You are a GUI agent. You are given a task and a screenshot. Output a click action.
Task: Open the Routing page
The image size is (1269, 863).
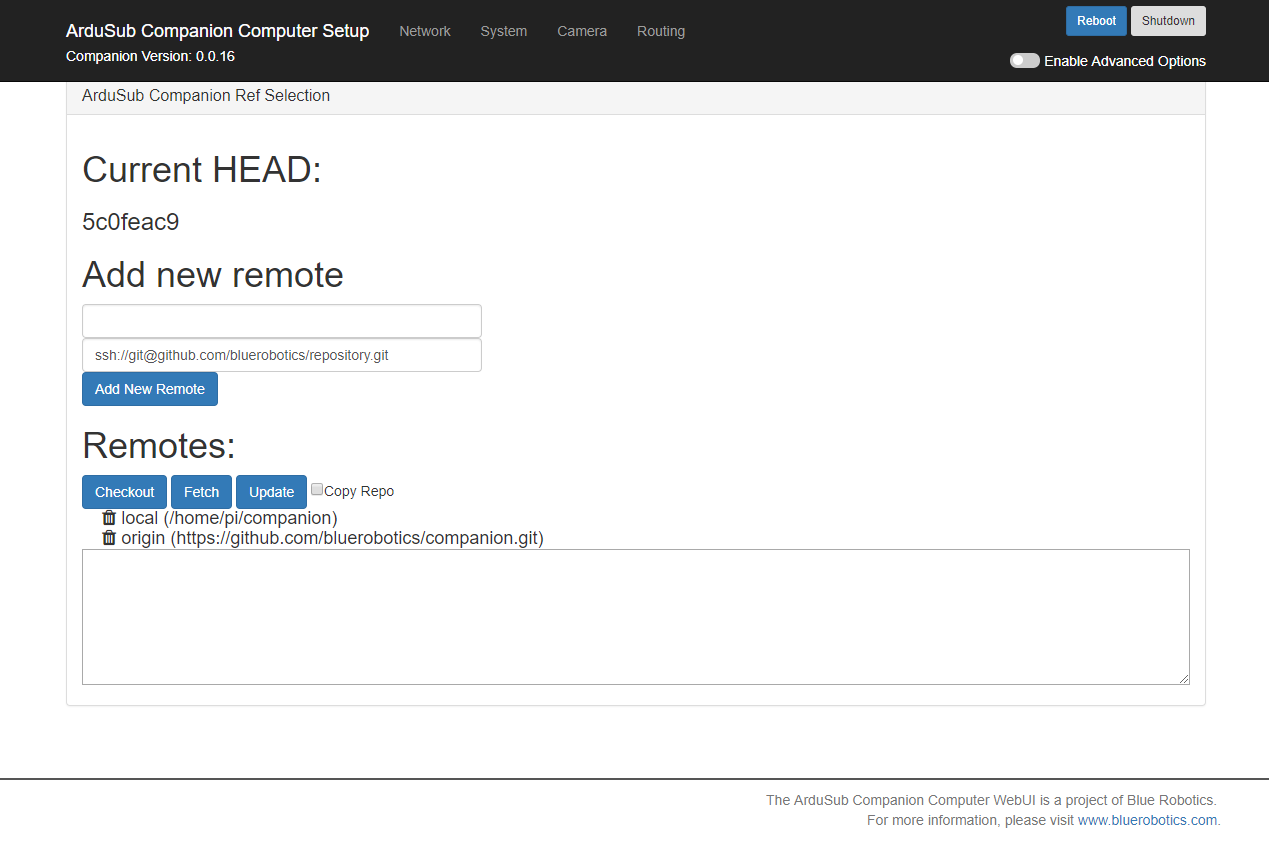click(661, 31)
